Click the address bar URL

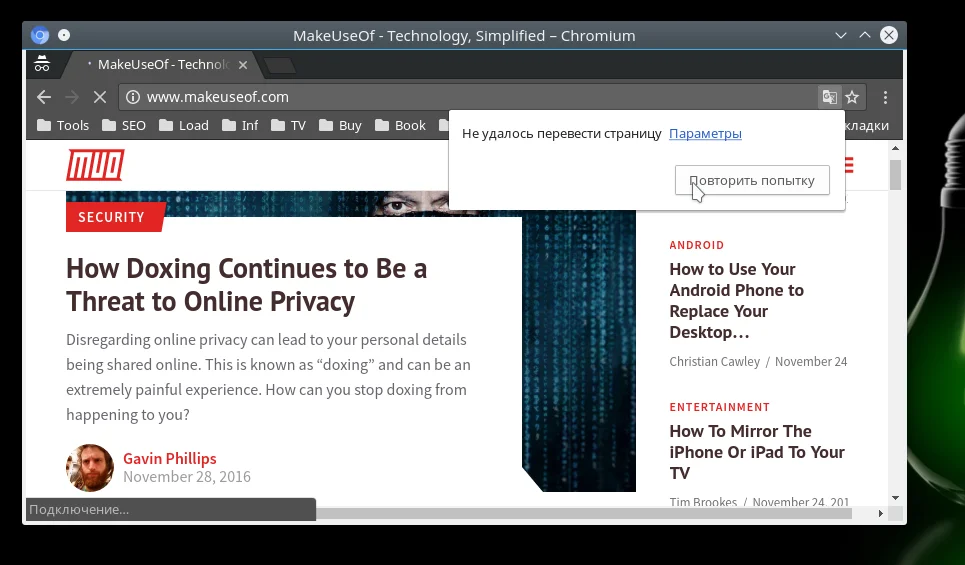click(218, 97)
